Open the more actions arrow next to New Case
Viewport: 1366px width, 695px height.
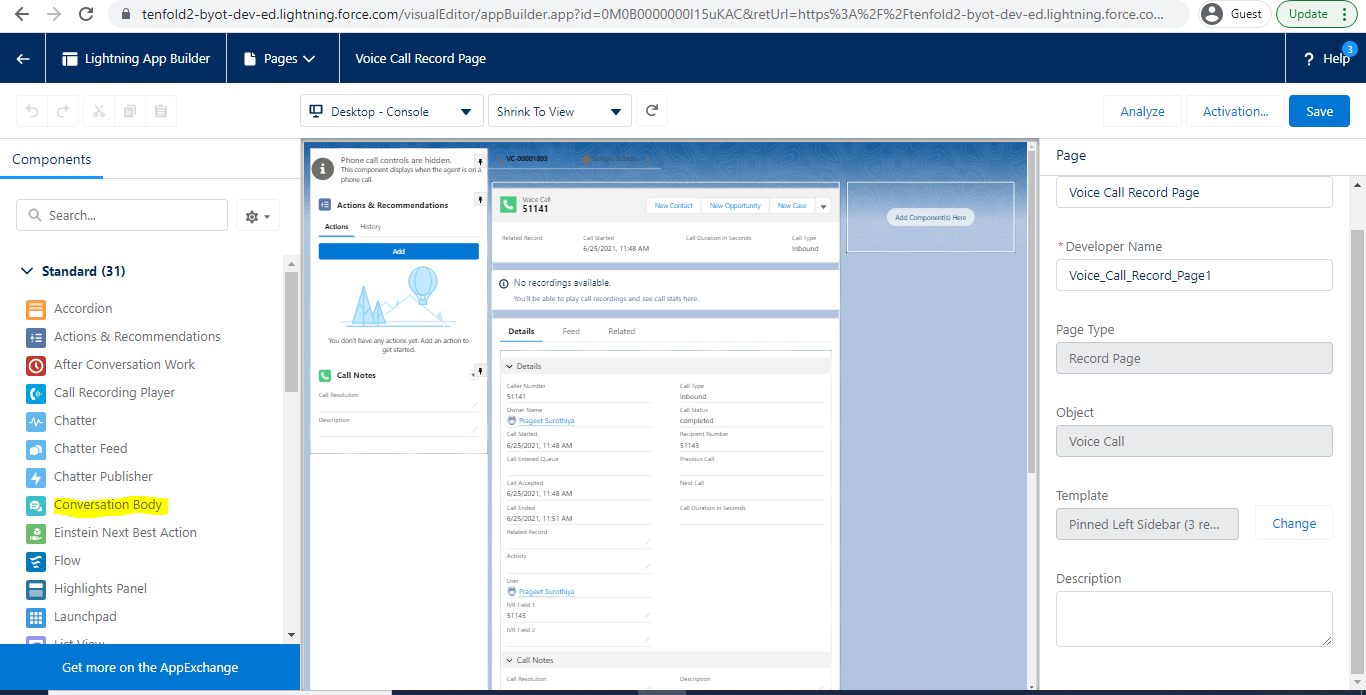(823, 206)
